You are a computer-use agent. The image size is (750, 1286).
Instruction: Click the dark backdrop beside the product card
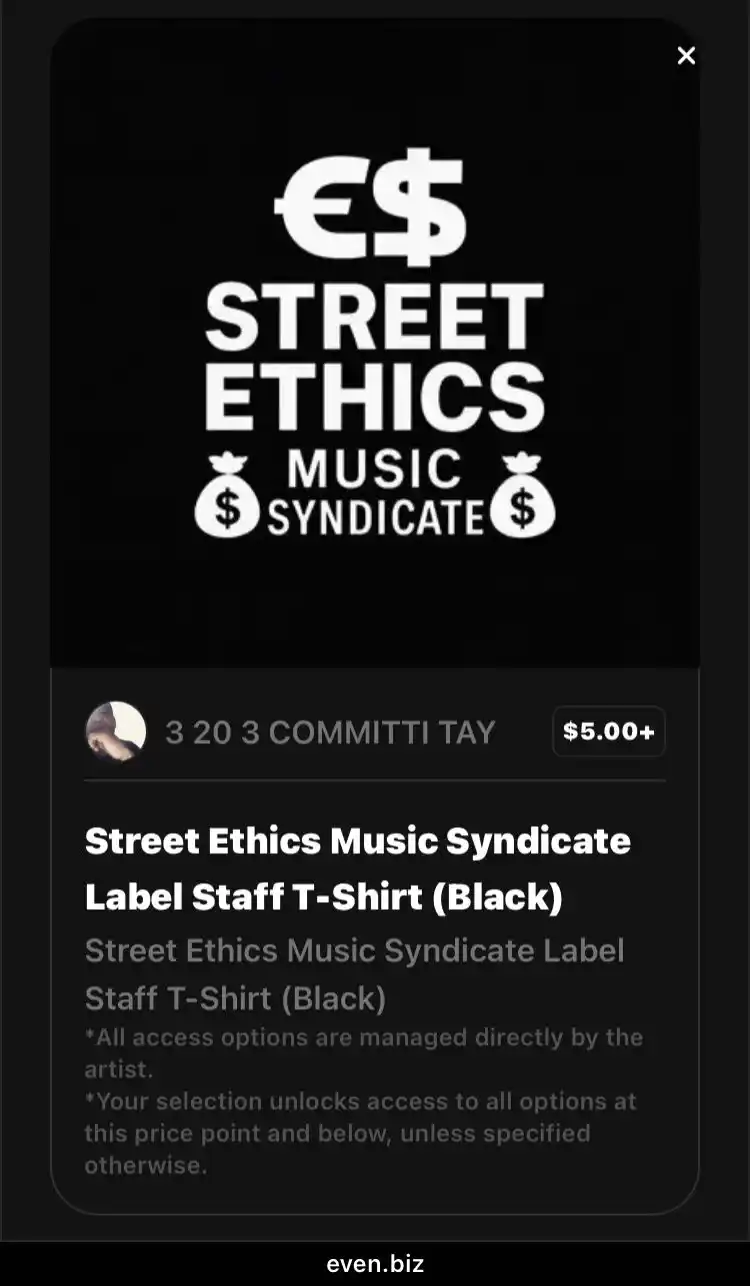point(25,640)
